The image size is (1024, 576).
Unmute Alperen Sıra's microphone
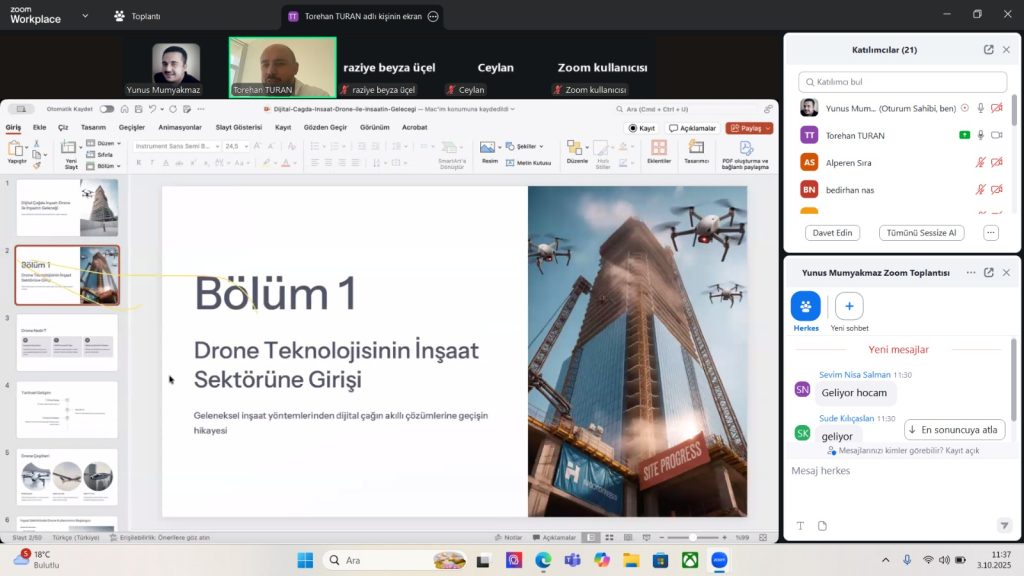(981, 162)
